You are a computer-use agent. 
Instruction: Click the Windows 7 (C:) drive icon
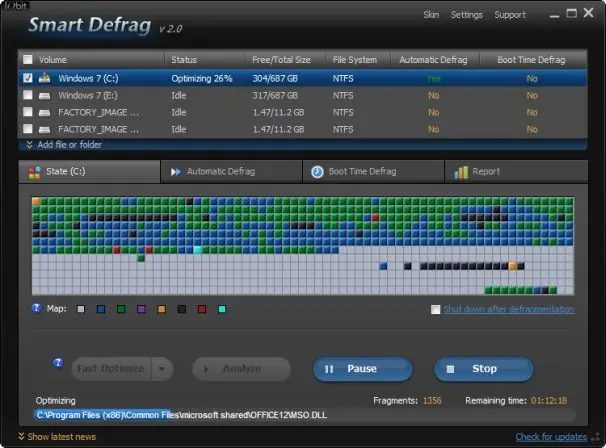tap(44, 78)
